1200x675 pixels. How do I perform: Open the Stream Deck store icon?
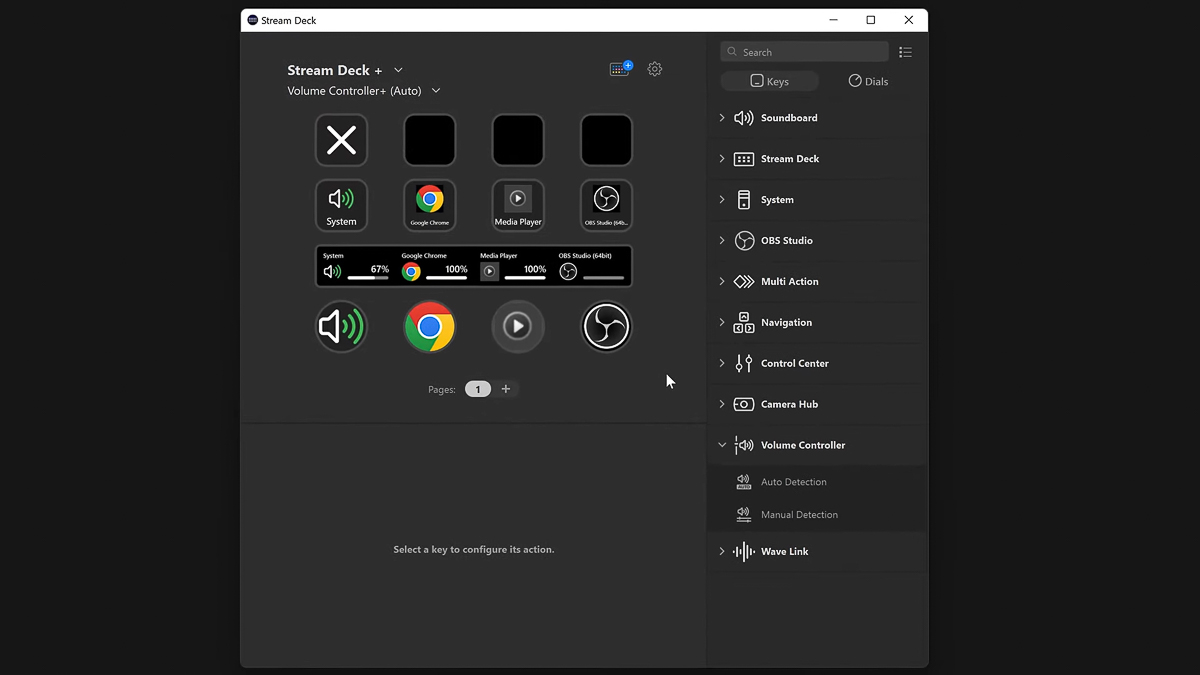click(x=621, y=69)
